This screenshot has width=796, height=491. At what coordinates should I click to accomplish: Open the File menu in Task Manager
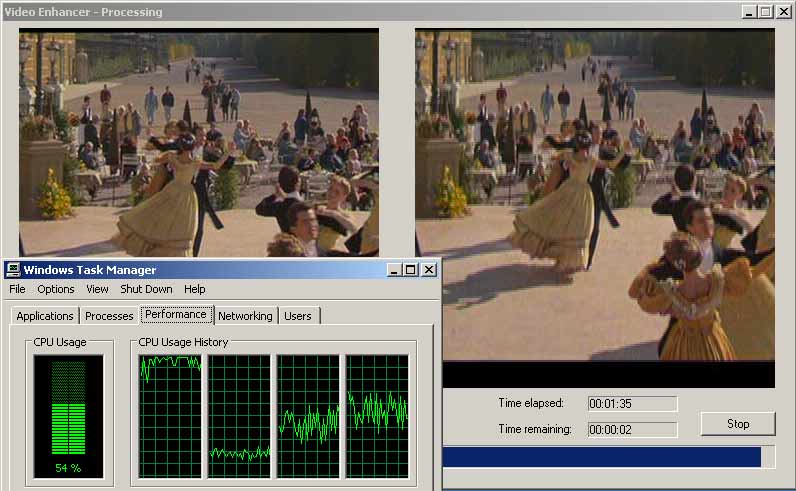(17, 289)
